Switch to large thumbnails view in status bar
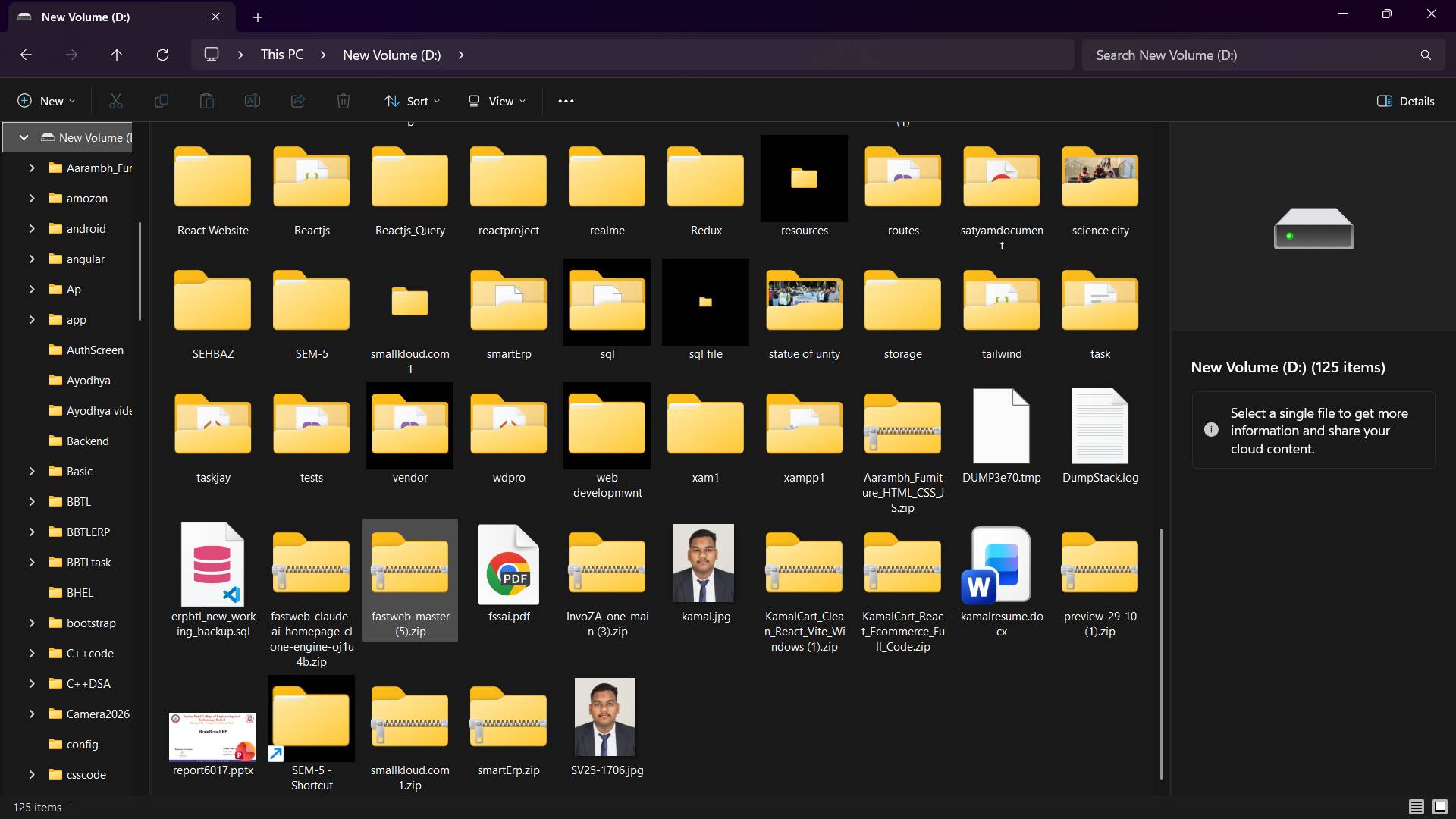1456x819 pixels. click(1440, 807)
